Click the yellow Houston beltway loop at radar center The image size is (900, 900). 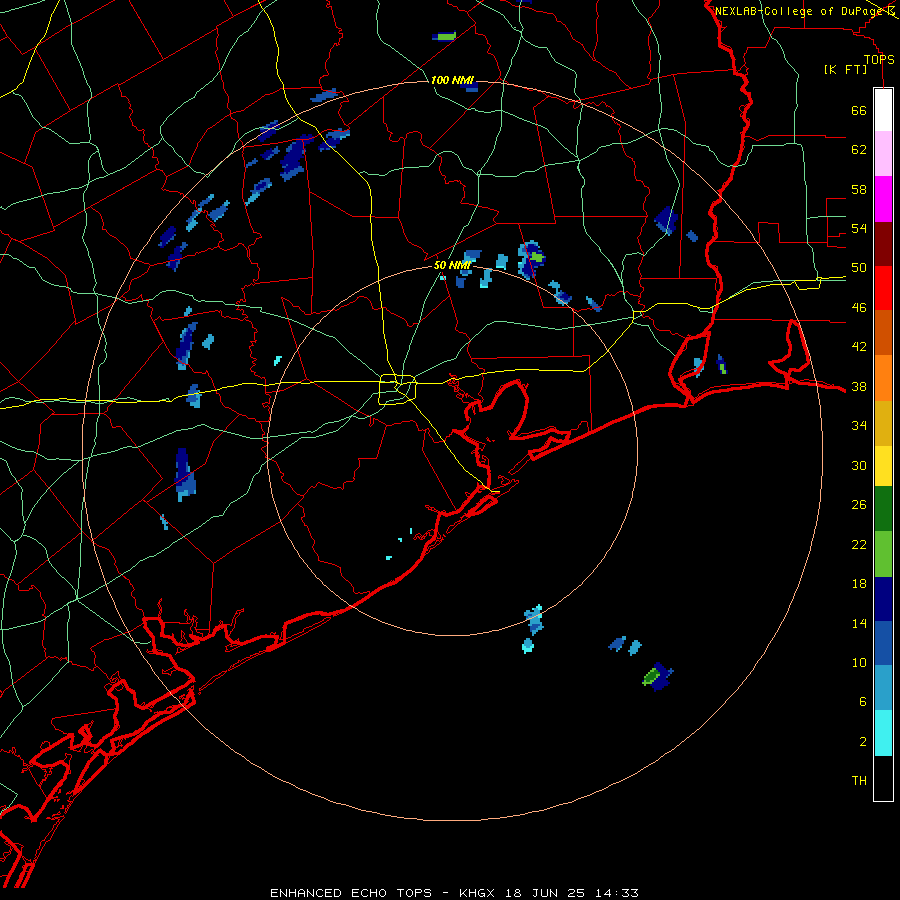pyautogui.click(x=398, y=389)
